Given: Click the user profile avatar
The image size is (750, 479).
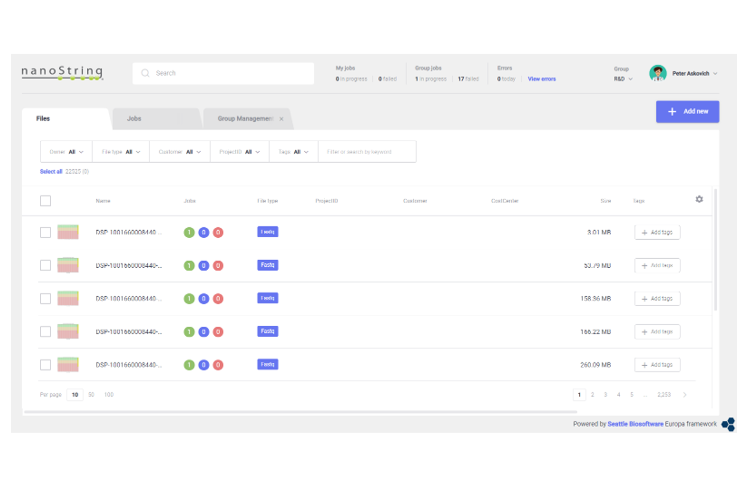Looking at the screenshot, I should (657, 73).
